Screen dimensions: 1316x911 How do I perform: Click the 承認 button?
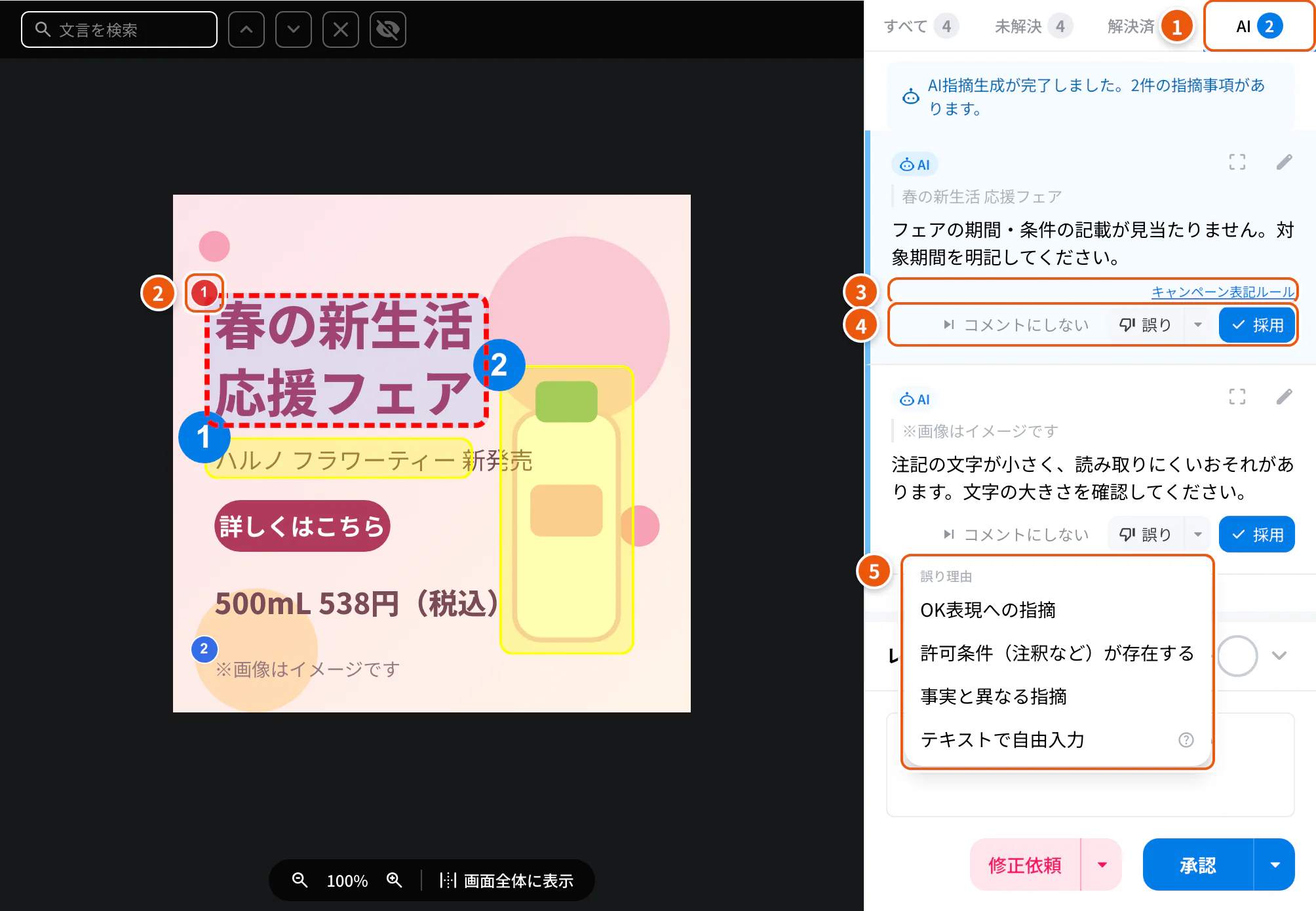1198,865
